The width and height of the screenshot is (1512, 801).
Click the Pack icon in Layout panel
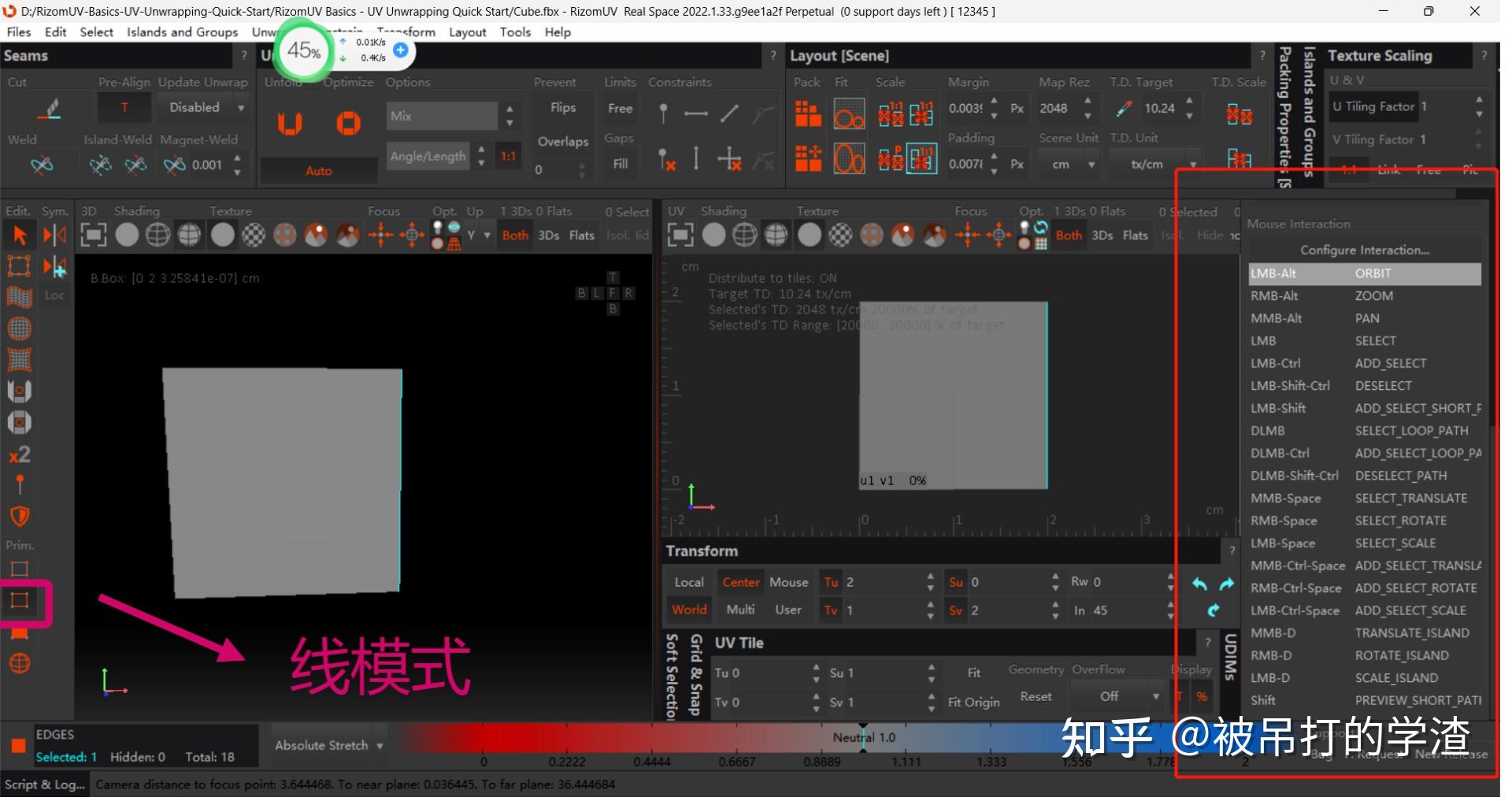pyautogui.click(x=806, y=113)
